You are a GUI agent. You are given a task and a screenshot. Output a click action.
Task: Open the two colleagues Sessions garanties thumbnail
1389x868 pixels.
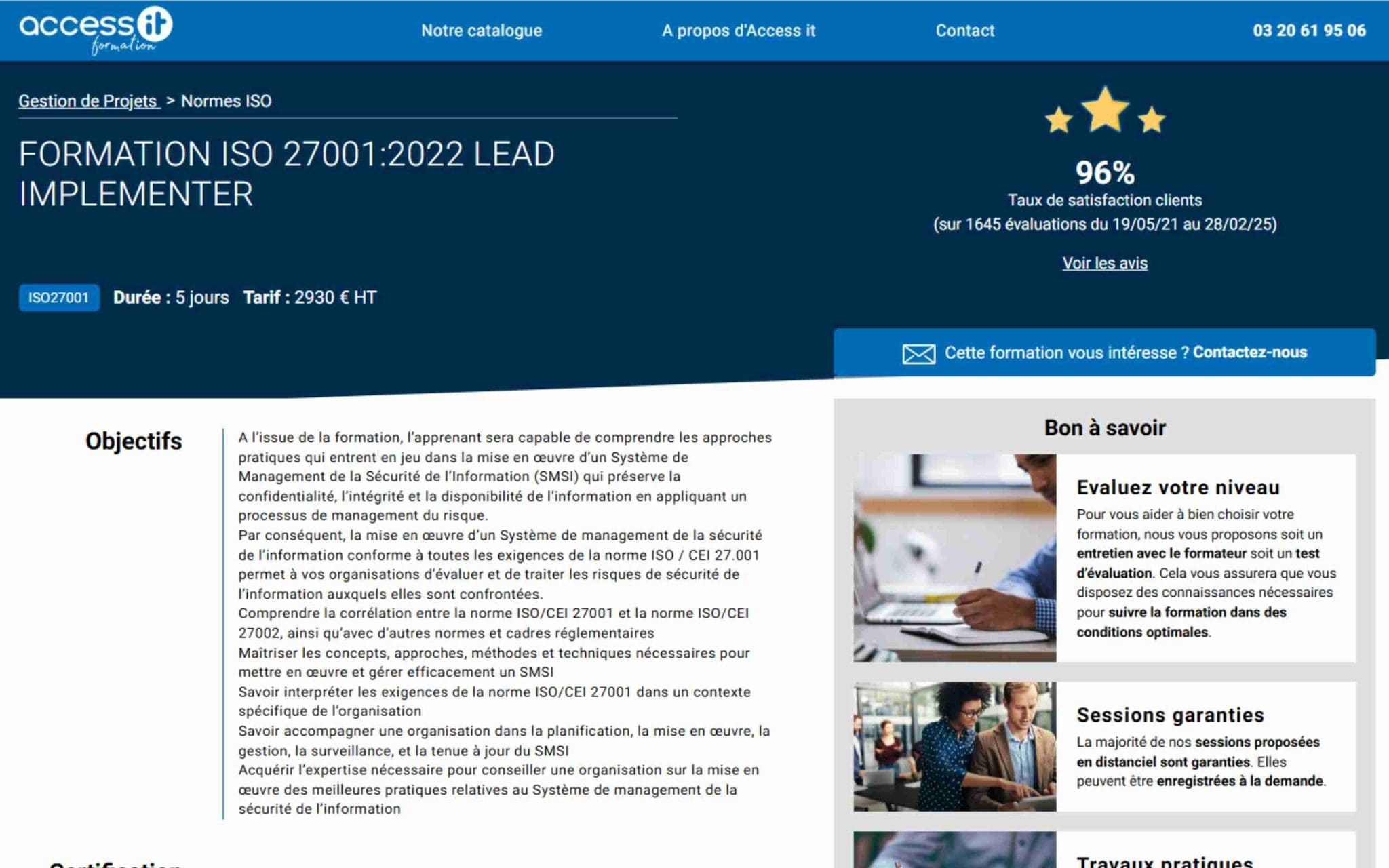coord(954,747)
